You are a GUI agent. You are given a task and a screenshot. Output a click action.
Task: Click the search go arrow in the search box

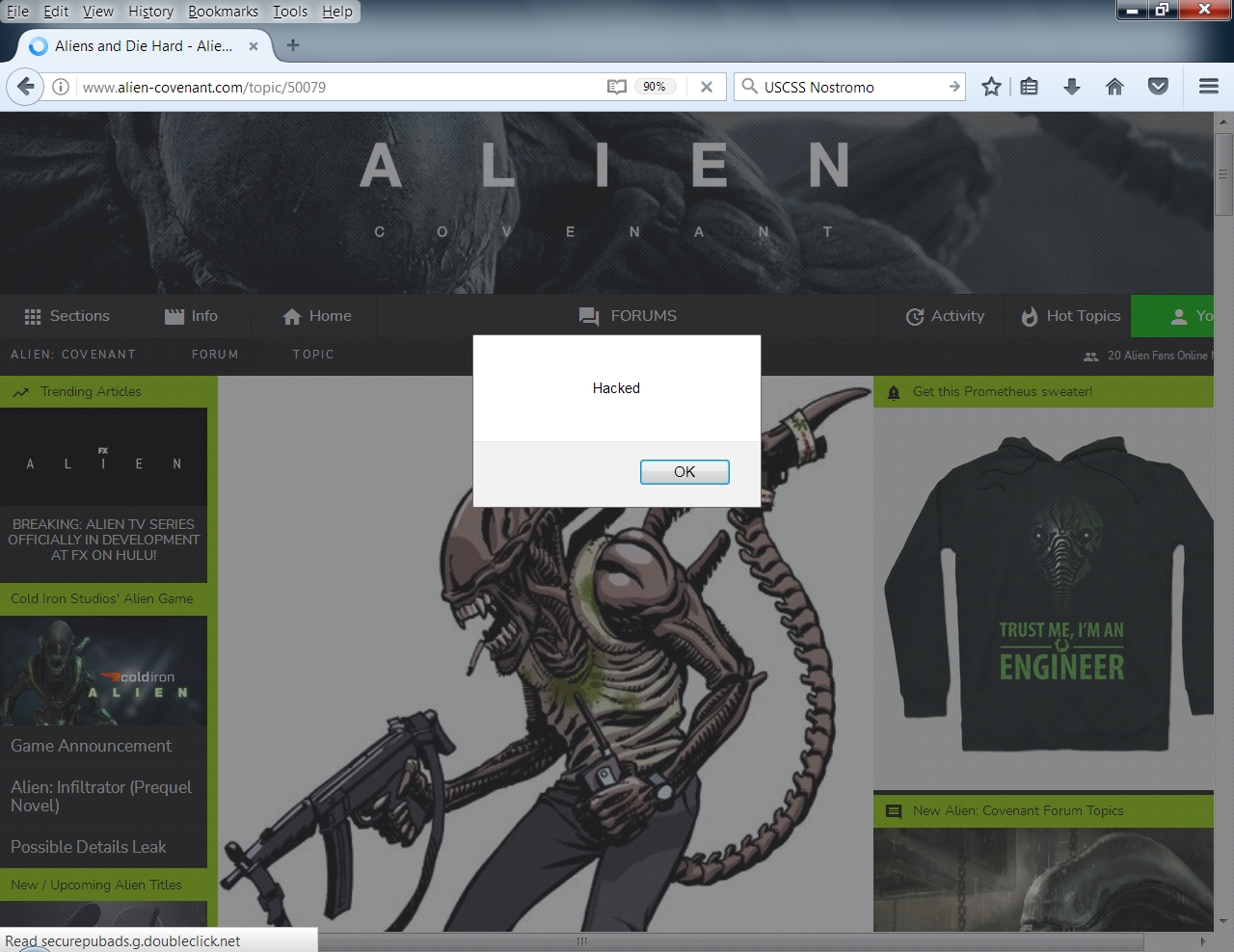coord(953,87)
